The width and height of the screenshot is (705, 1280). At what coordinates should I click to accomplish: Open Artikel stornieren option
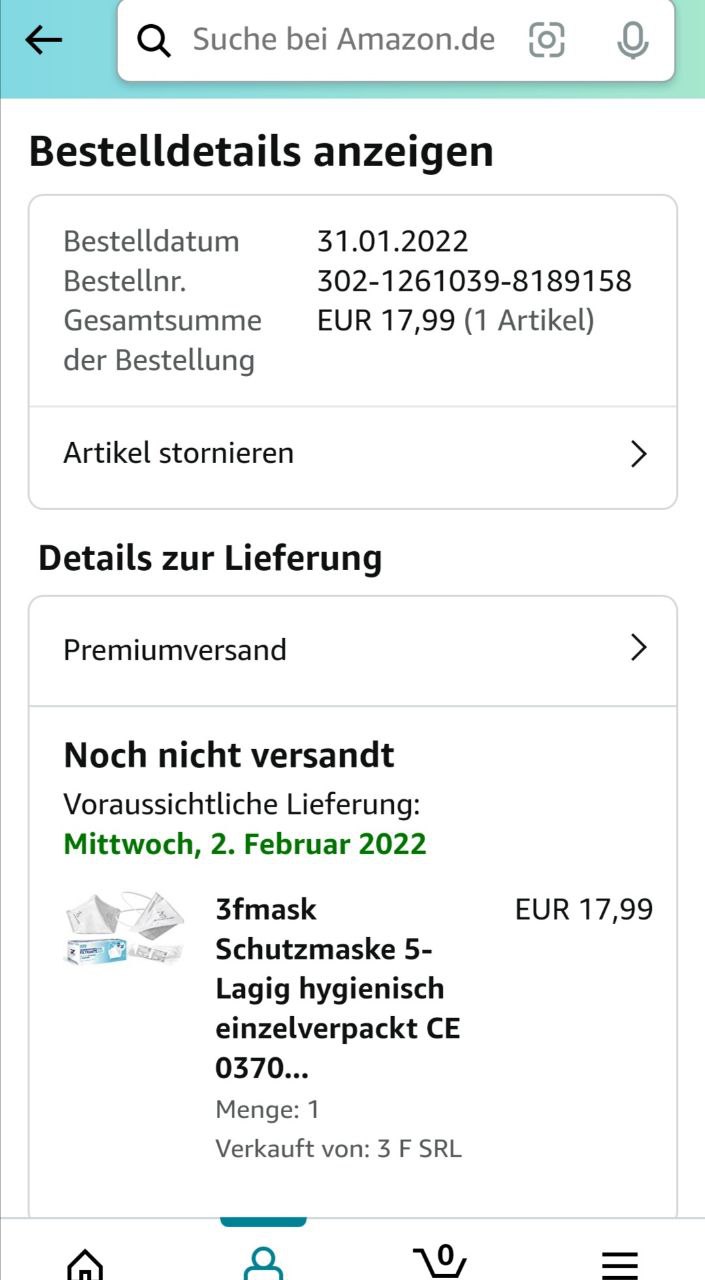point(179,453)
